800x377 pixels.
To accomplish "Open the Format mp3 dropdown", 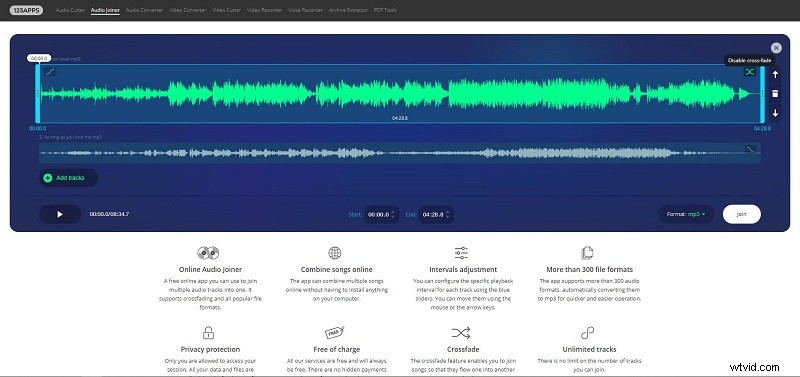I will point(686,214).
